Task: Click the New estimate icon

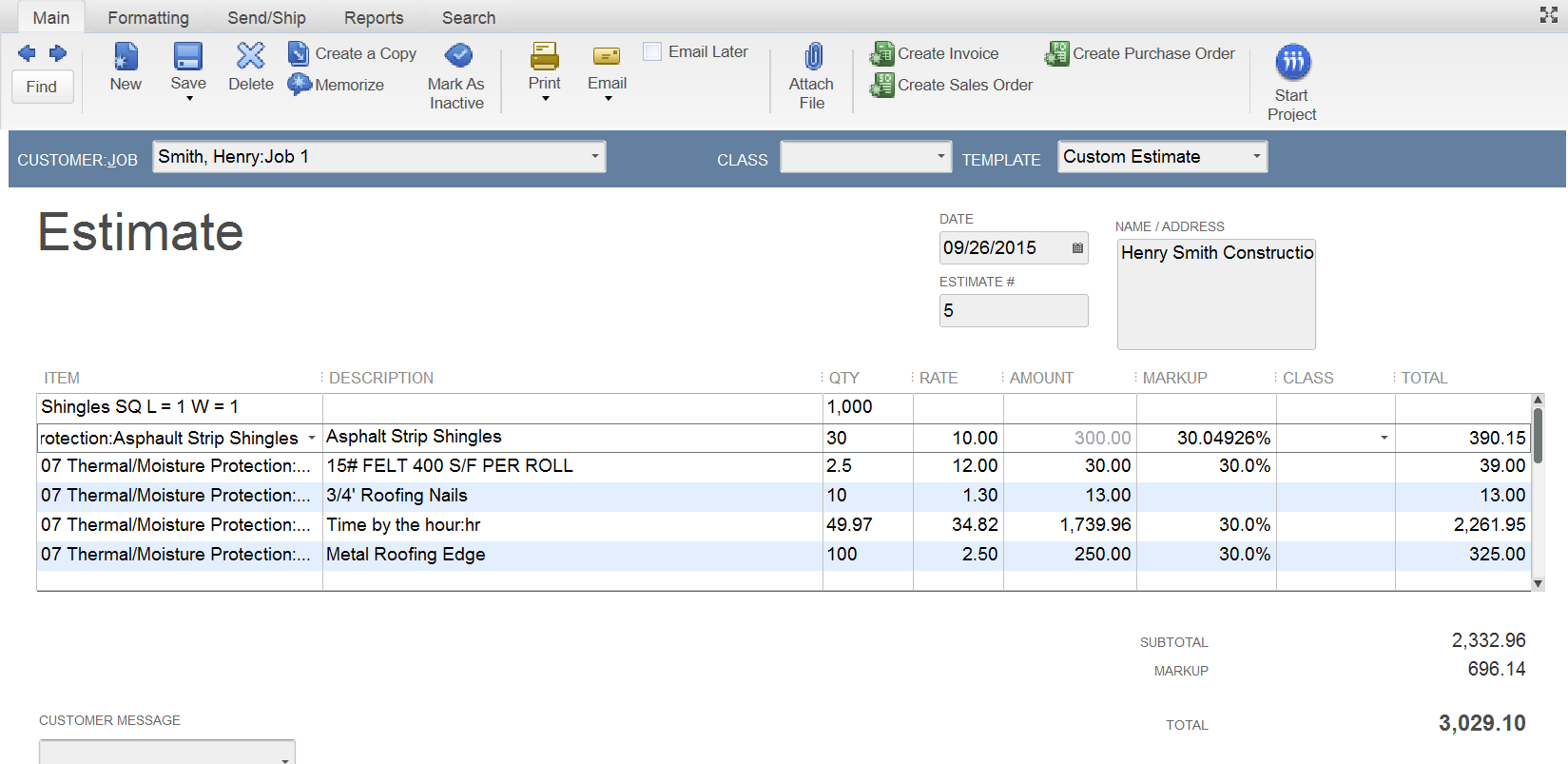Action: (x=126, y=57)
